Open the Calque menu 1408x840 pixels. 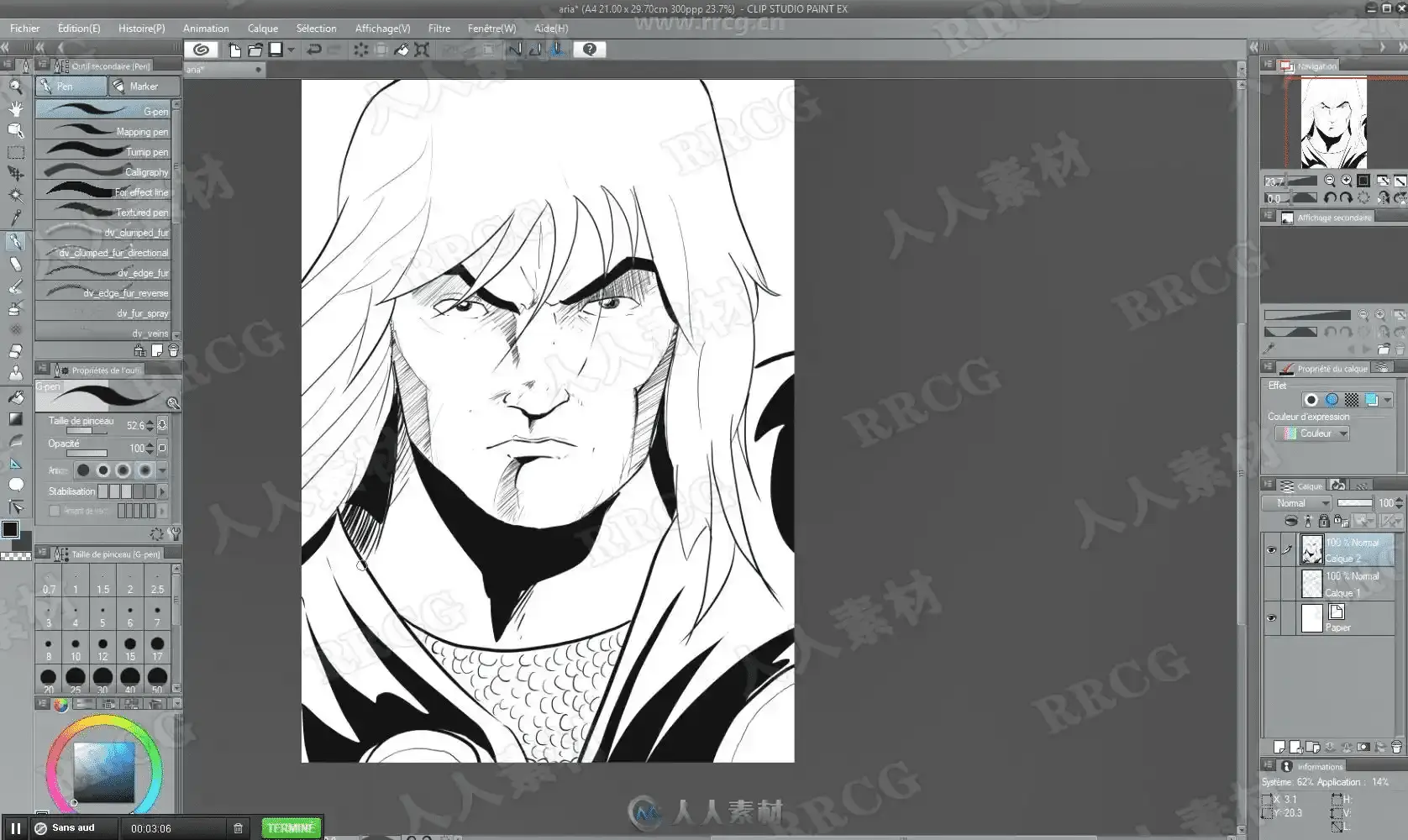(x=262, y=28)
